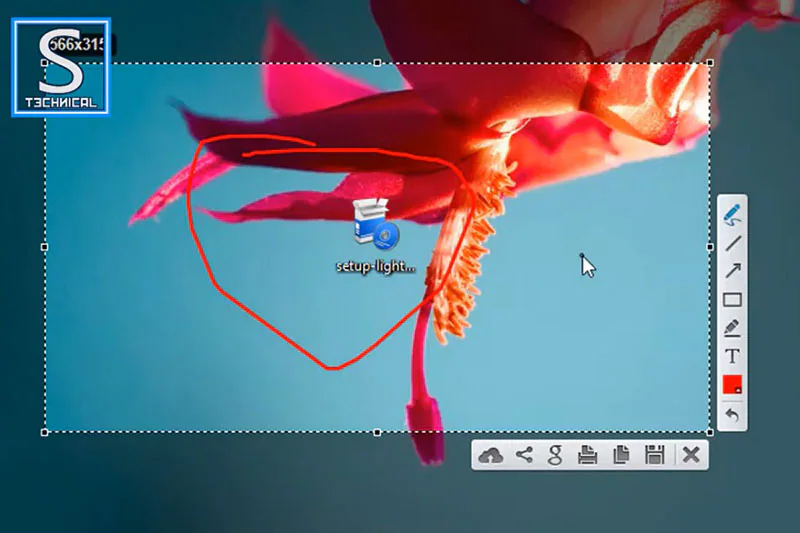Close the Lightshot capture toolbar
Viewport: 800px width, 533px height.
(x=691, y=454)
